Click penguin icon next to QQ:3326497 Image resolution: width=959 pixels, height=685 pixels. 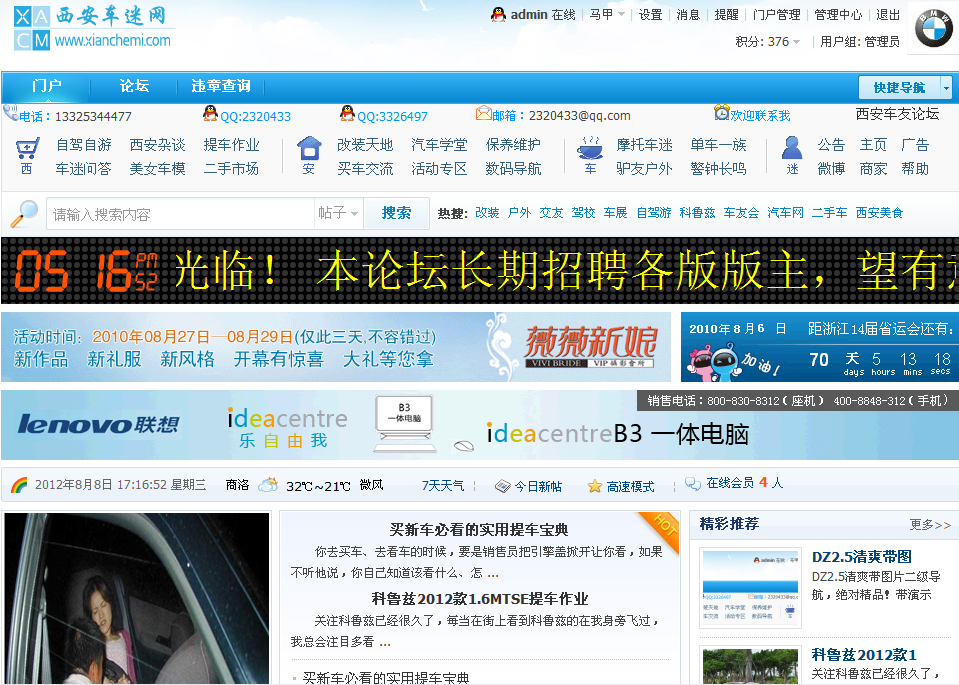point(347,113)
